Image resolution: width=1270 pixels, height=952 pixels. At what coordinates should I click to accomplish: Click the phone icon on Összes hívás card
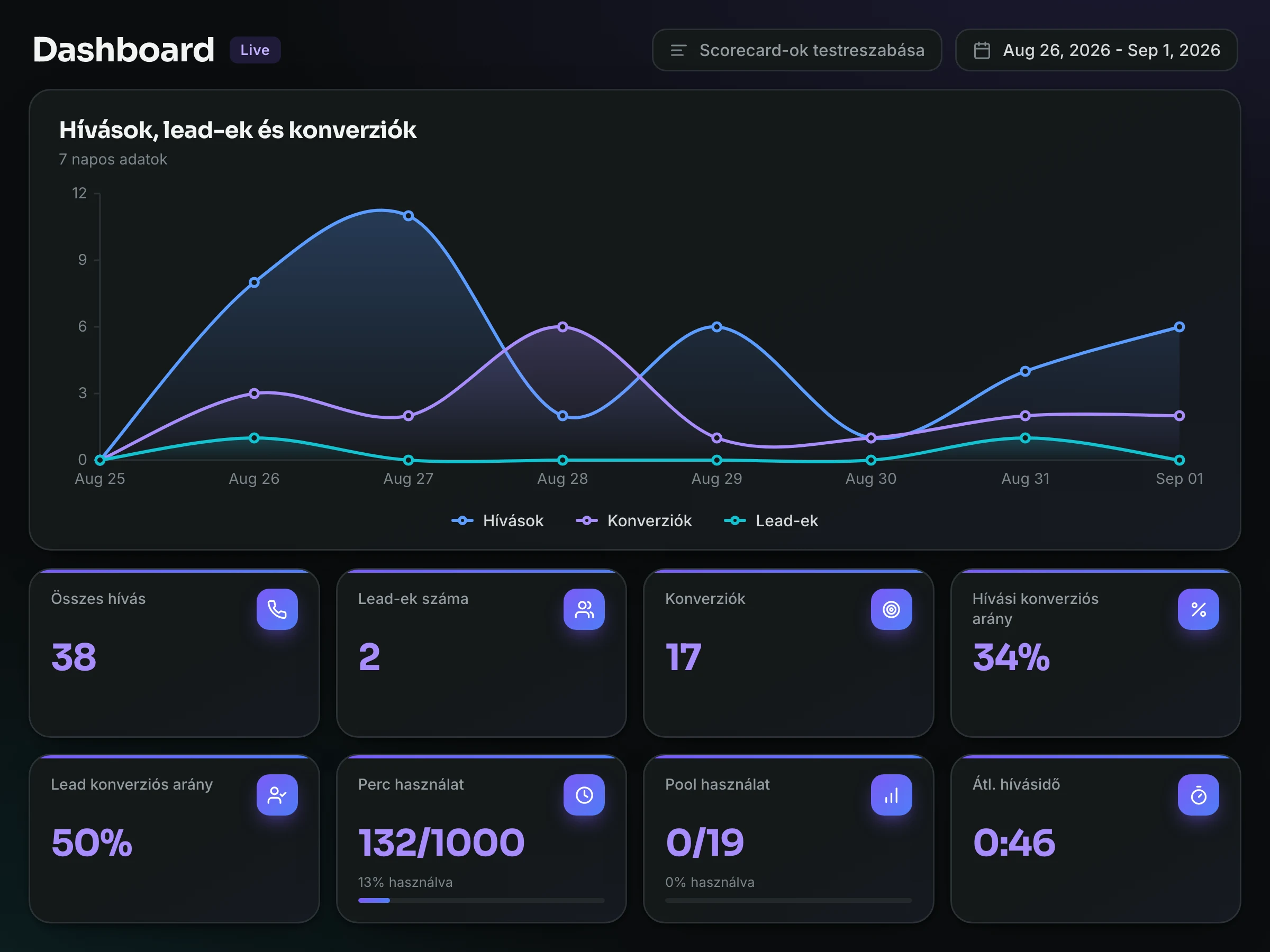coord(277,609)
